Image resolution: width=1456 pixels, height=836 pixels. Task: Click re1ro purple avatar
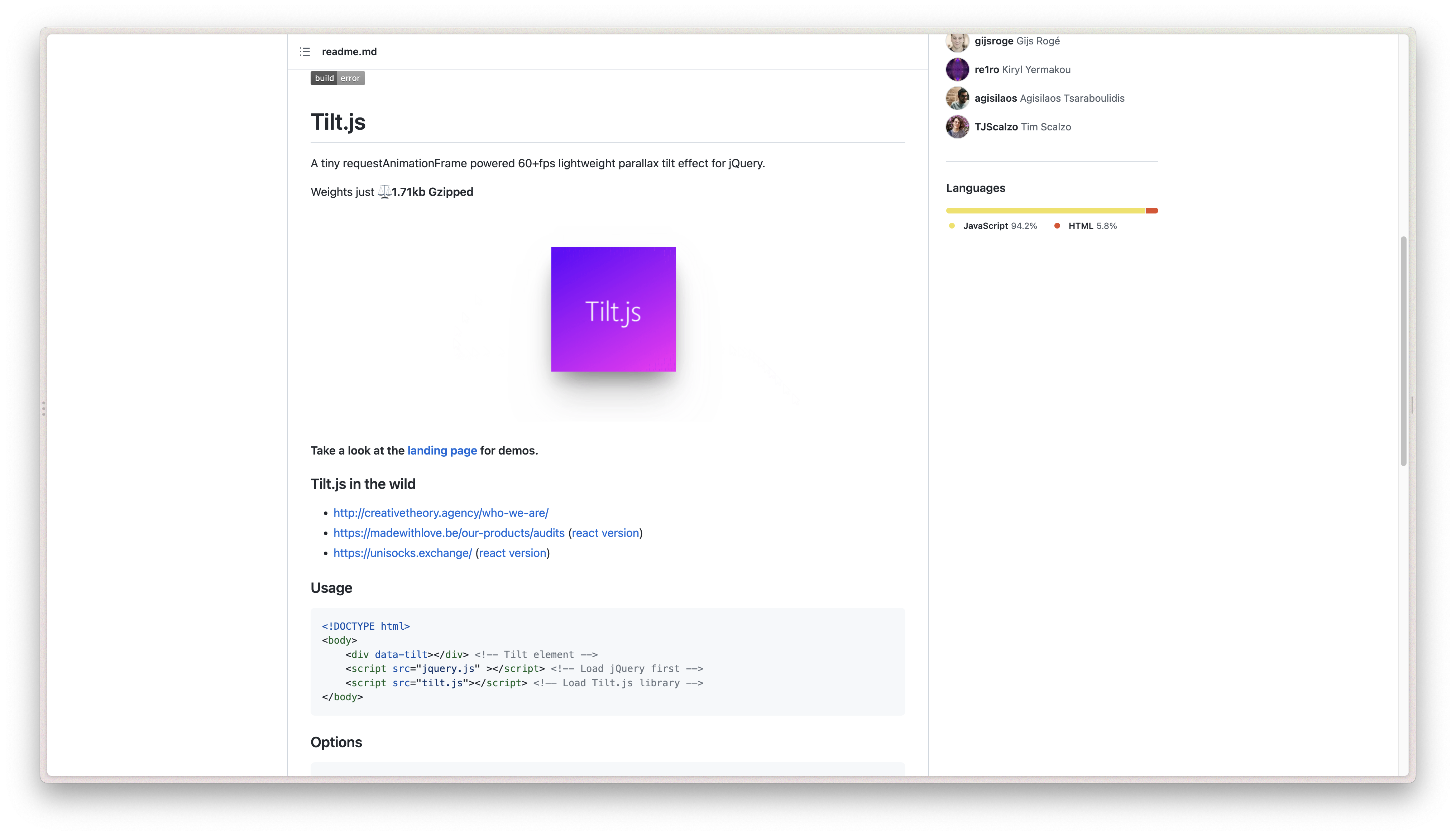click(957, 69)
